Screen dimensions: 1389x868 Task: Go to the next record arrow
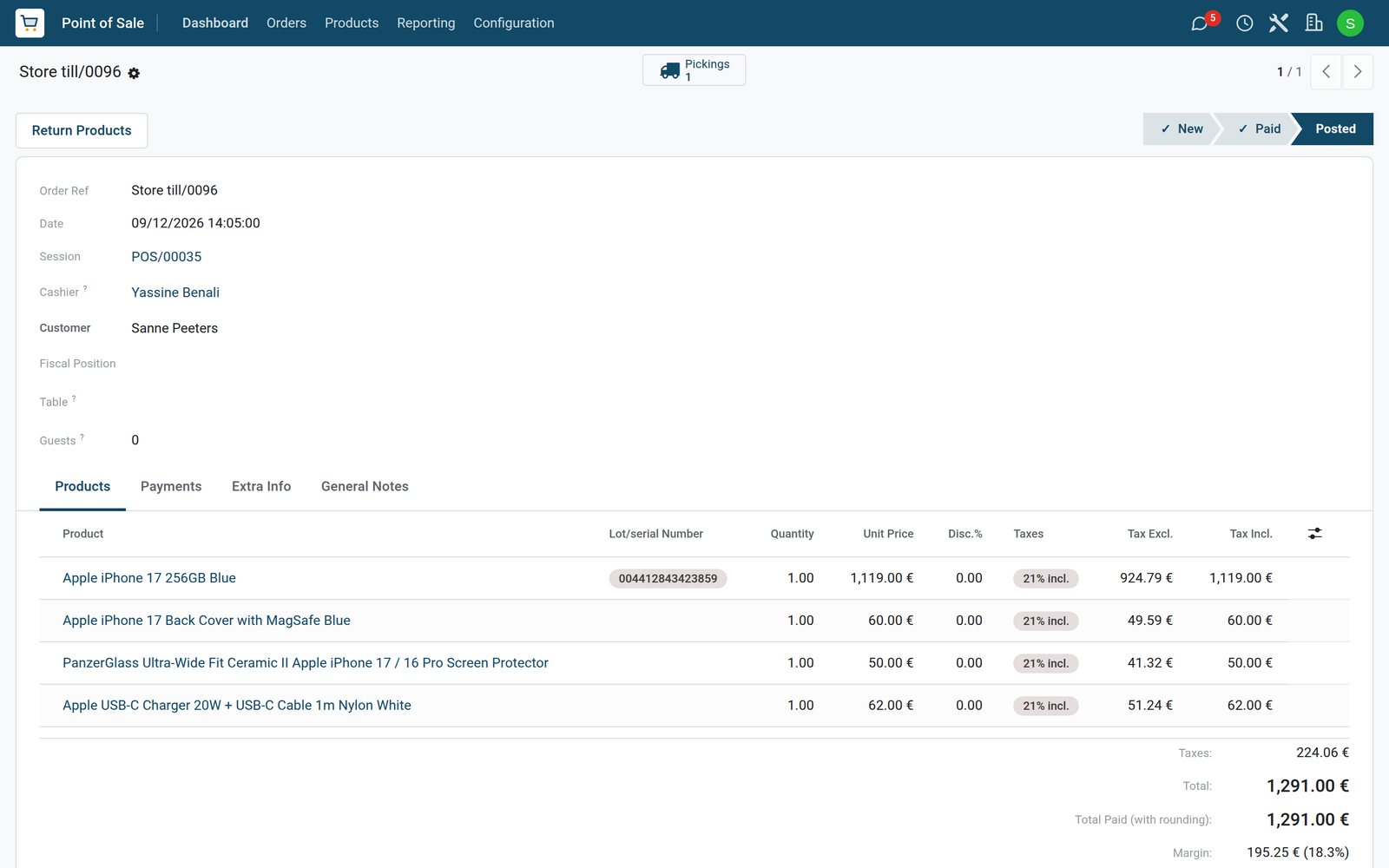[1358, 72]
